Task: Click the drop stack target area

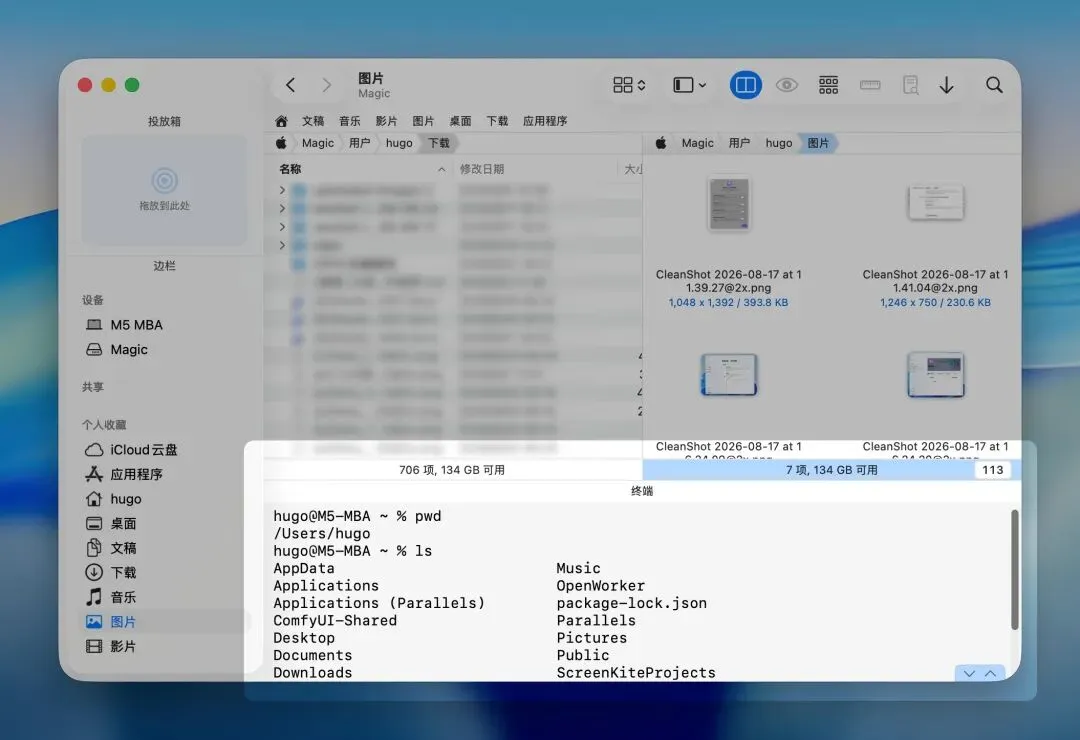Action: 164,189
